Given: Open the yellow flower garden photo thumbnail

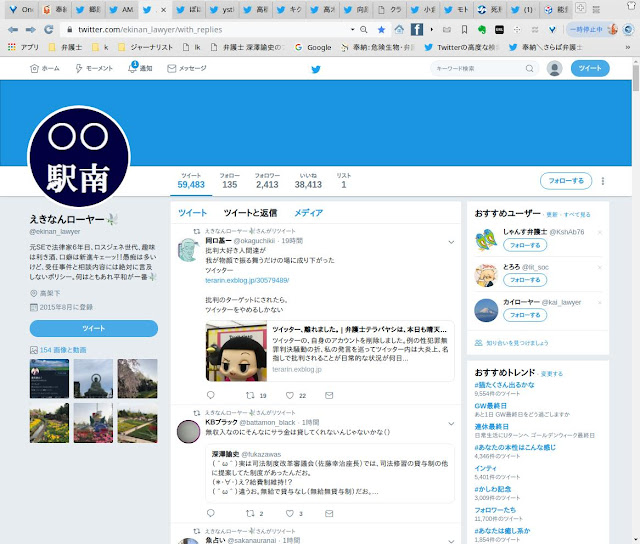Looking at the screenshot, I should pos(49,423).
